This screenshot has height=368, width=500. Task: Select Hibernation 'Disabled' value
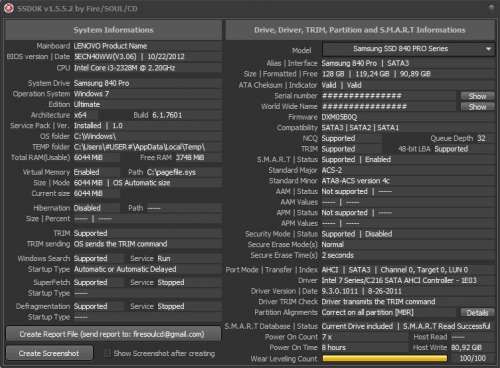tap(87, 208)
